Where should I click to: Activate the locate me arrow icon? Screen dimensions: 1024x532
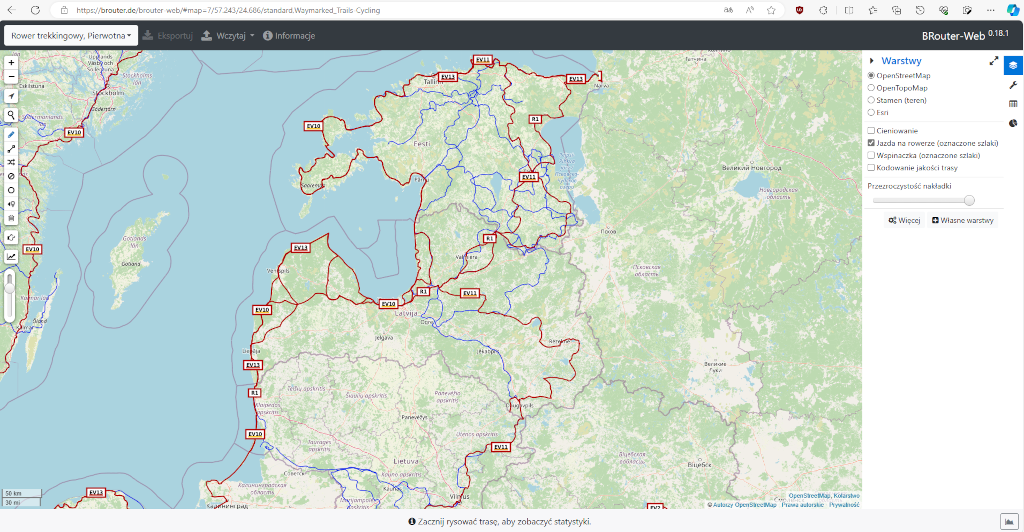pos(11,97)
